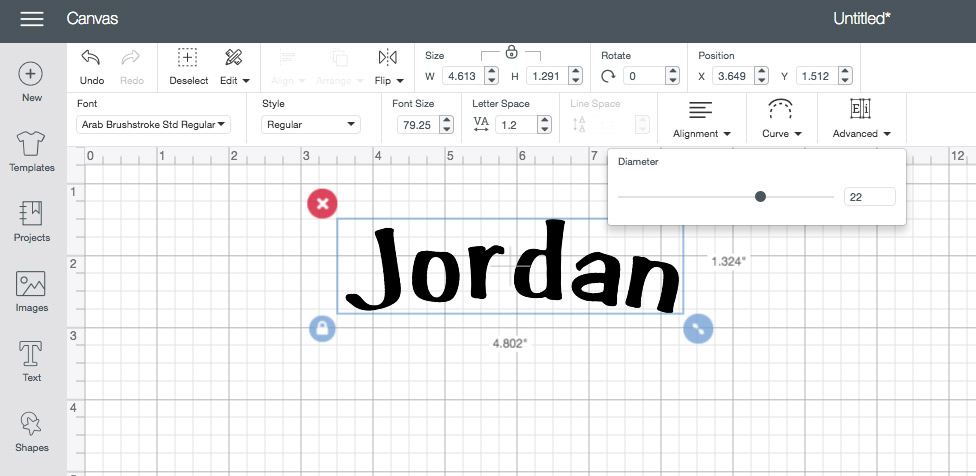This screenshot has width=976, height=476.
Task: Click the Height value field
Action: (x=547, y=77)
